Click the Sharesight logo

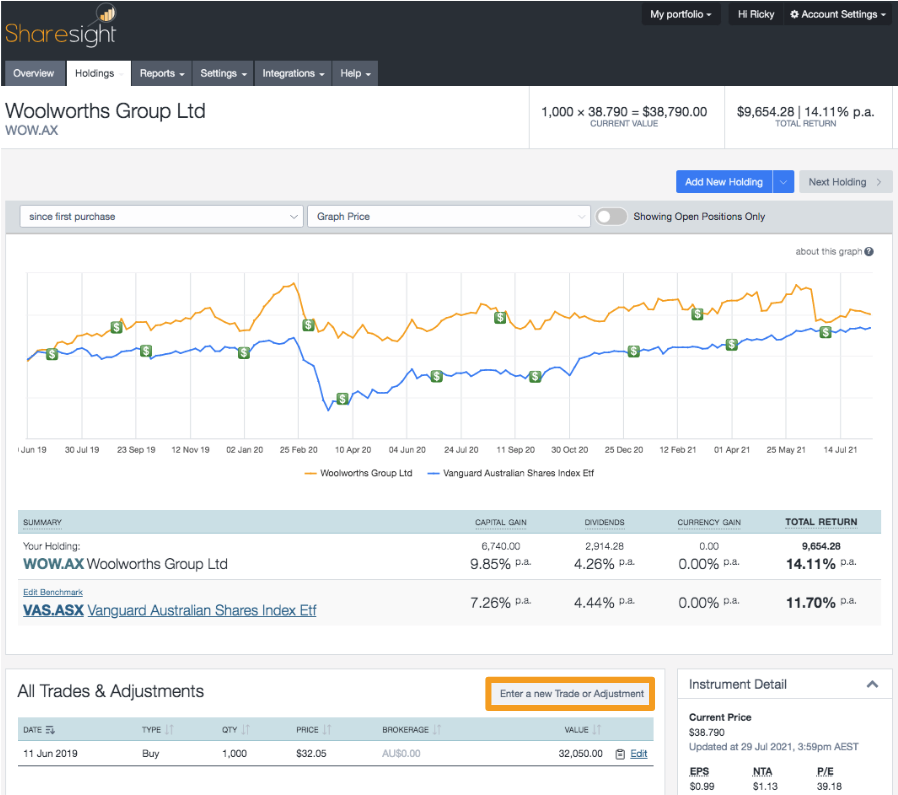click(61, 26)
